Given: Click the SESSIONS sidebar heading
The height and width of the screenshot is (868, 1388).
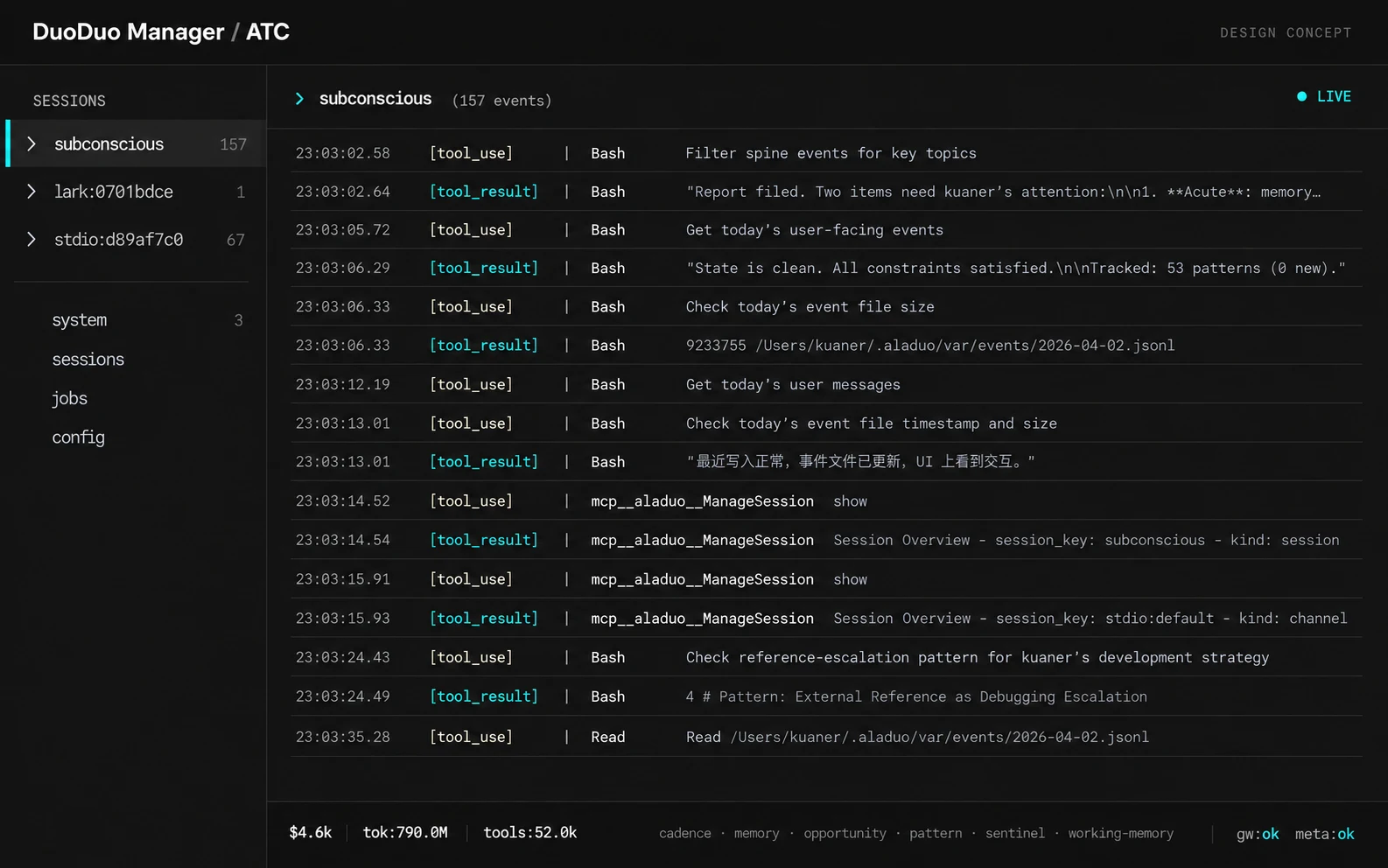Looking at the screenshot, I should pyautogui.click(x=69, y=101).
